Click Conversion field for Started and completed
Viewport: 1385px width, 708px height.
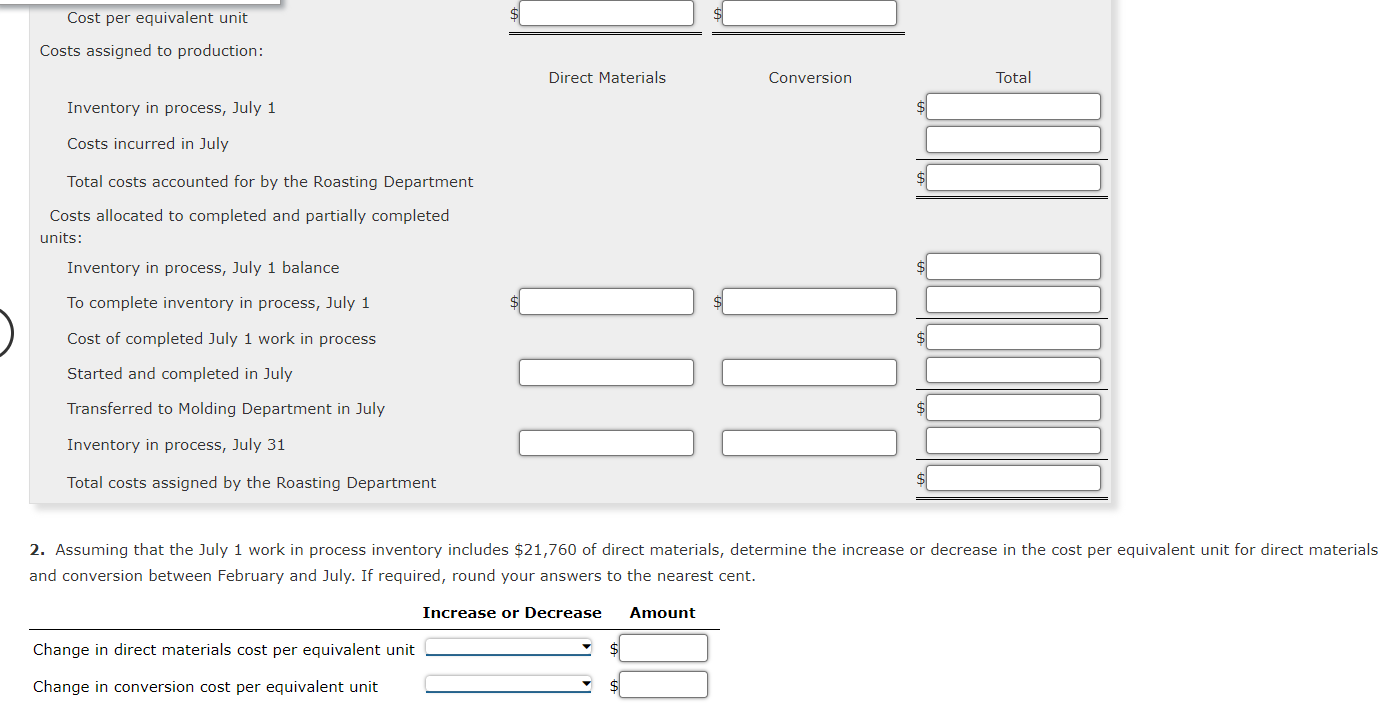[x=808, y=372]
